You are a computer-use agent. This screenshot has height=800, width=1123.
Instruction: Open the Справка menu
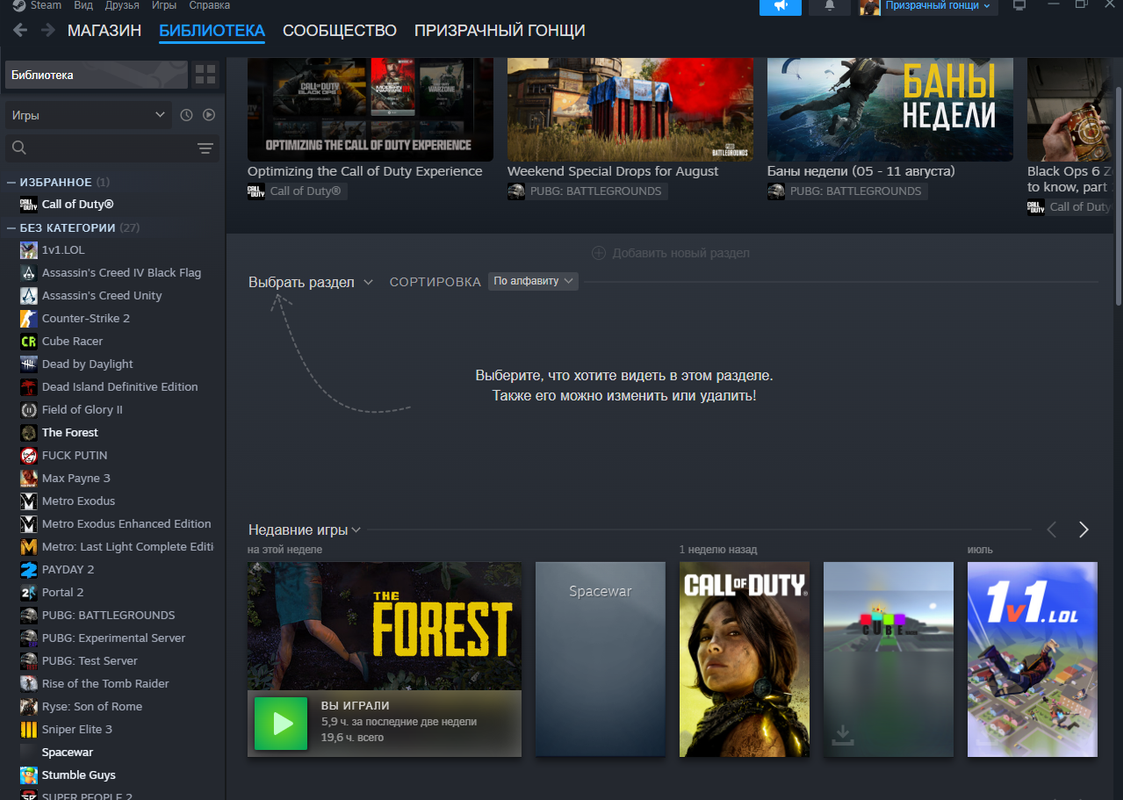209,5
